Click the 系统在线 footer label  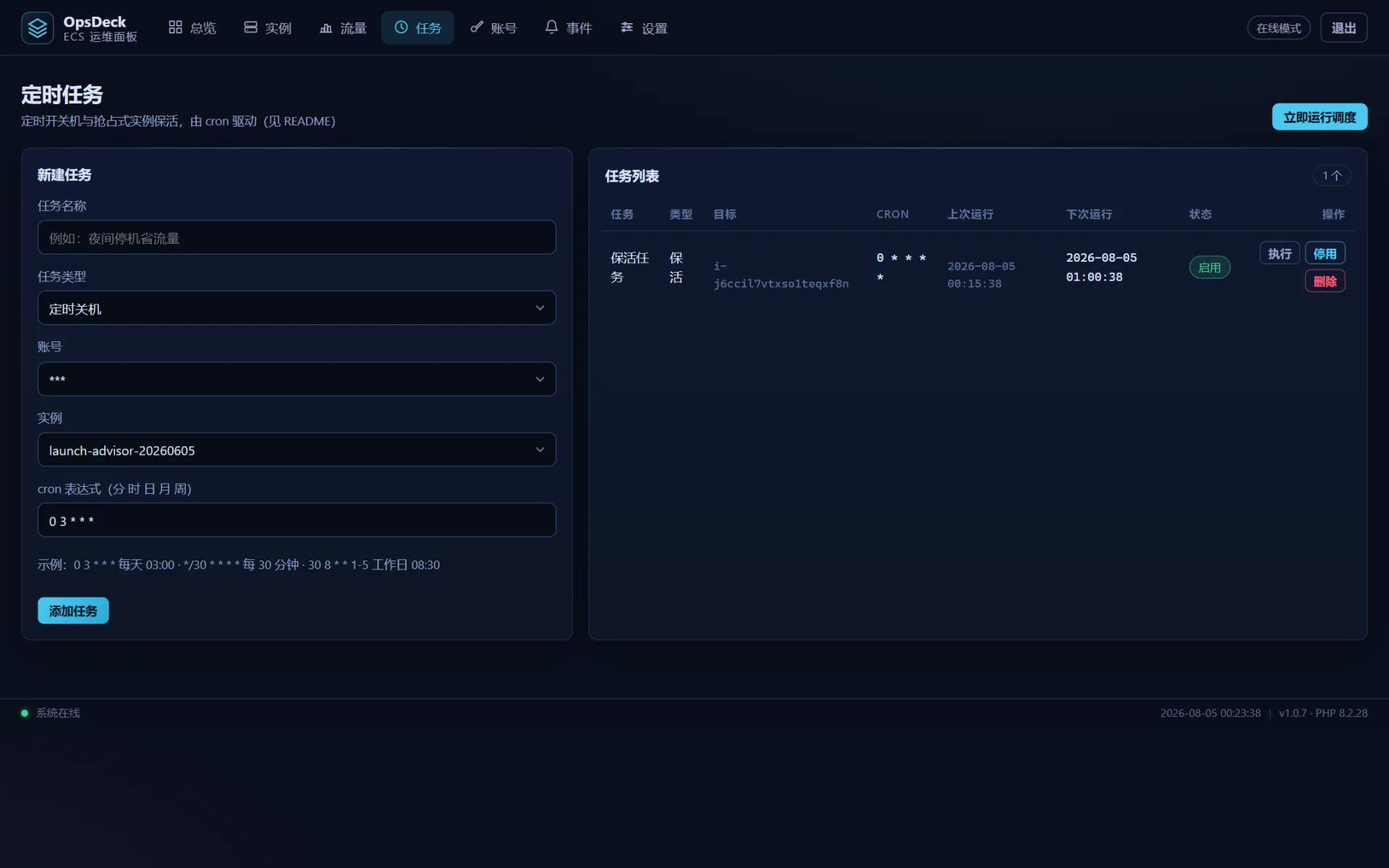(x=58, y=713)
